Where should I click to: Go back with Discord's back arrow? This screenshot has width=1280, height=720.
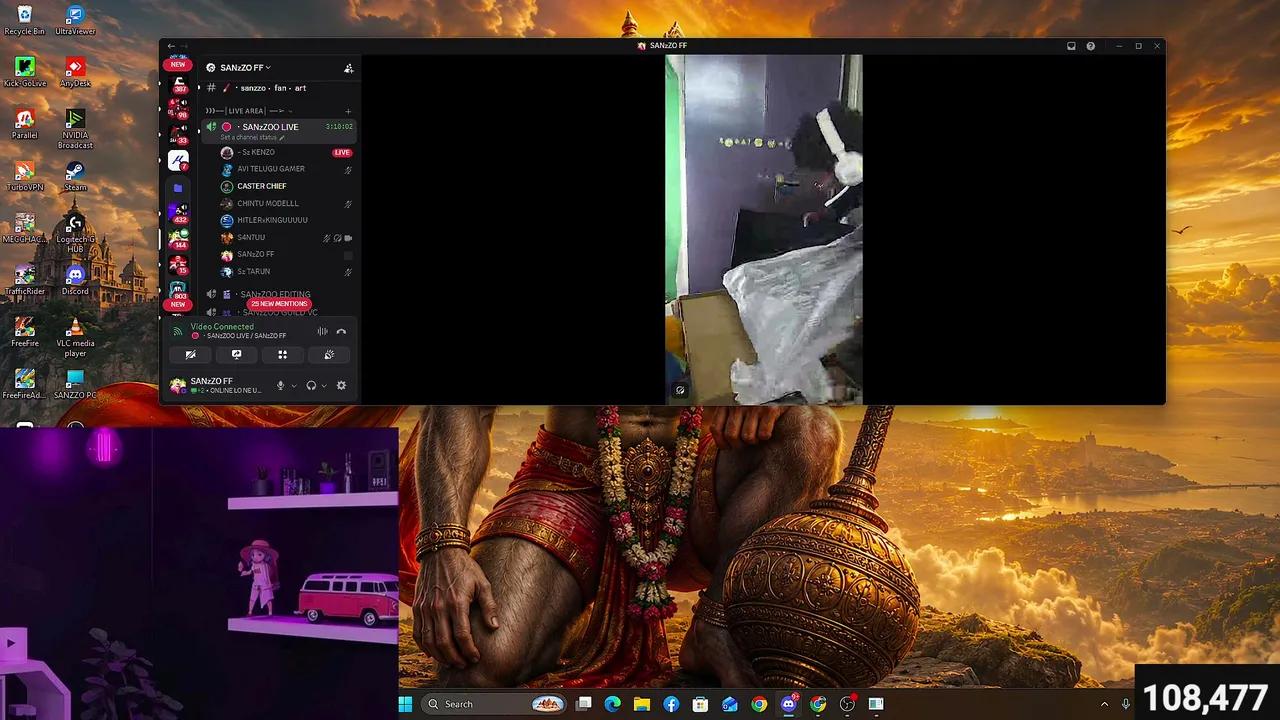click(x=171, y=46)
